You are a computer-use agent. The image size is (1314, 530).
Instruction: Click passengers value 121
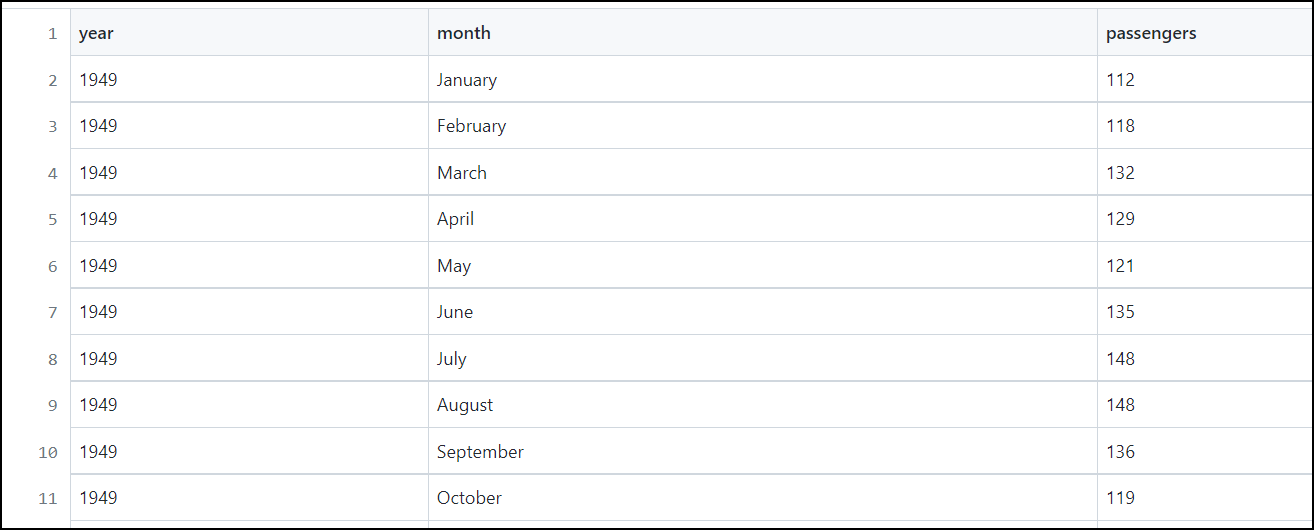point(1120,266)
